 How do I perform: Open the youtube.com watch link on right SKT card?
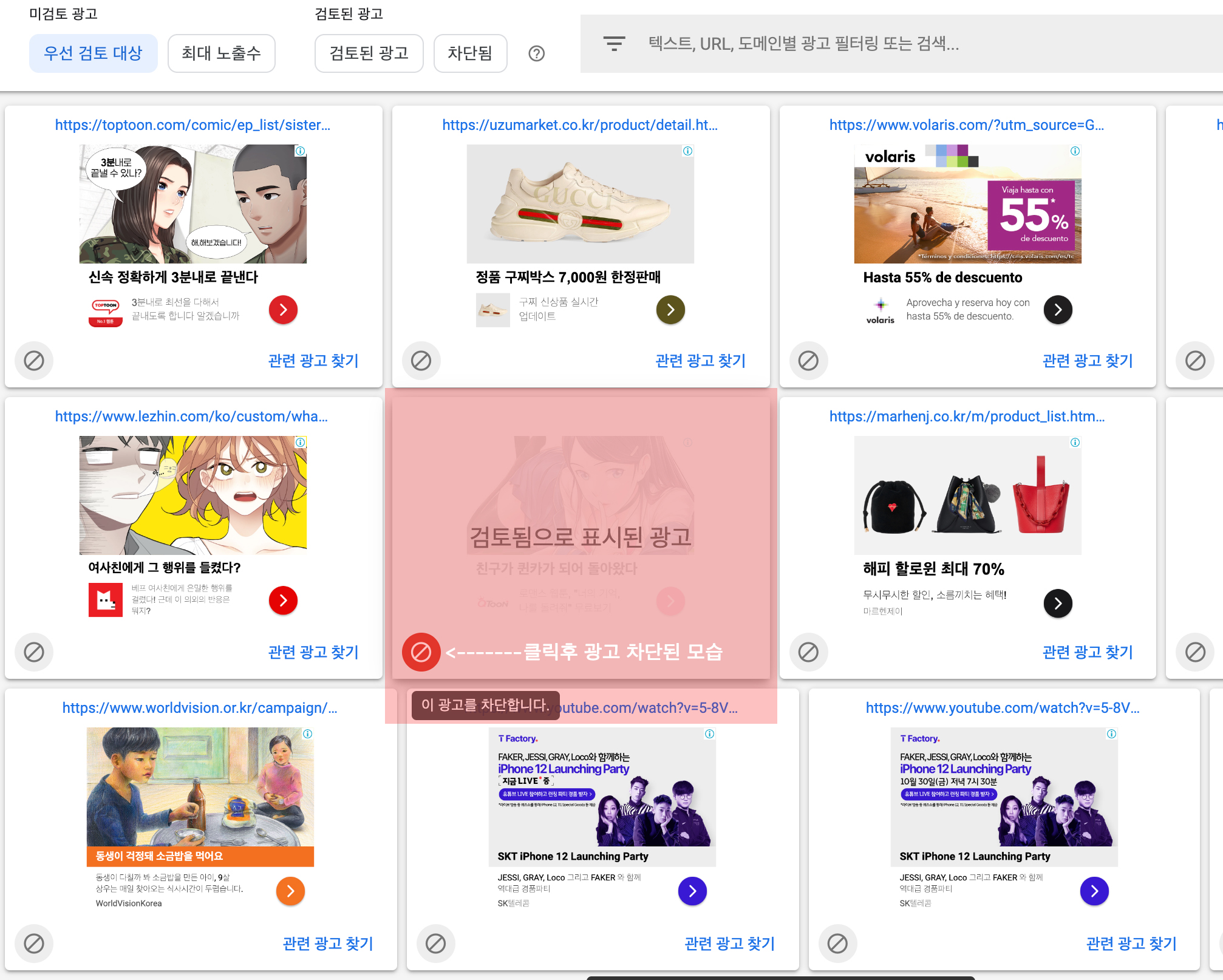click(1003, 708)
